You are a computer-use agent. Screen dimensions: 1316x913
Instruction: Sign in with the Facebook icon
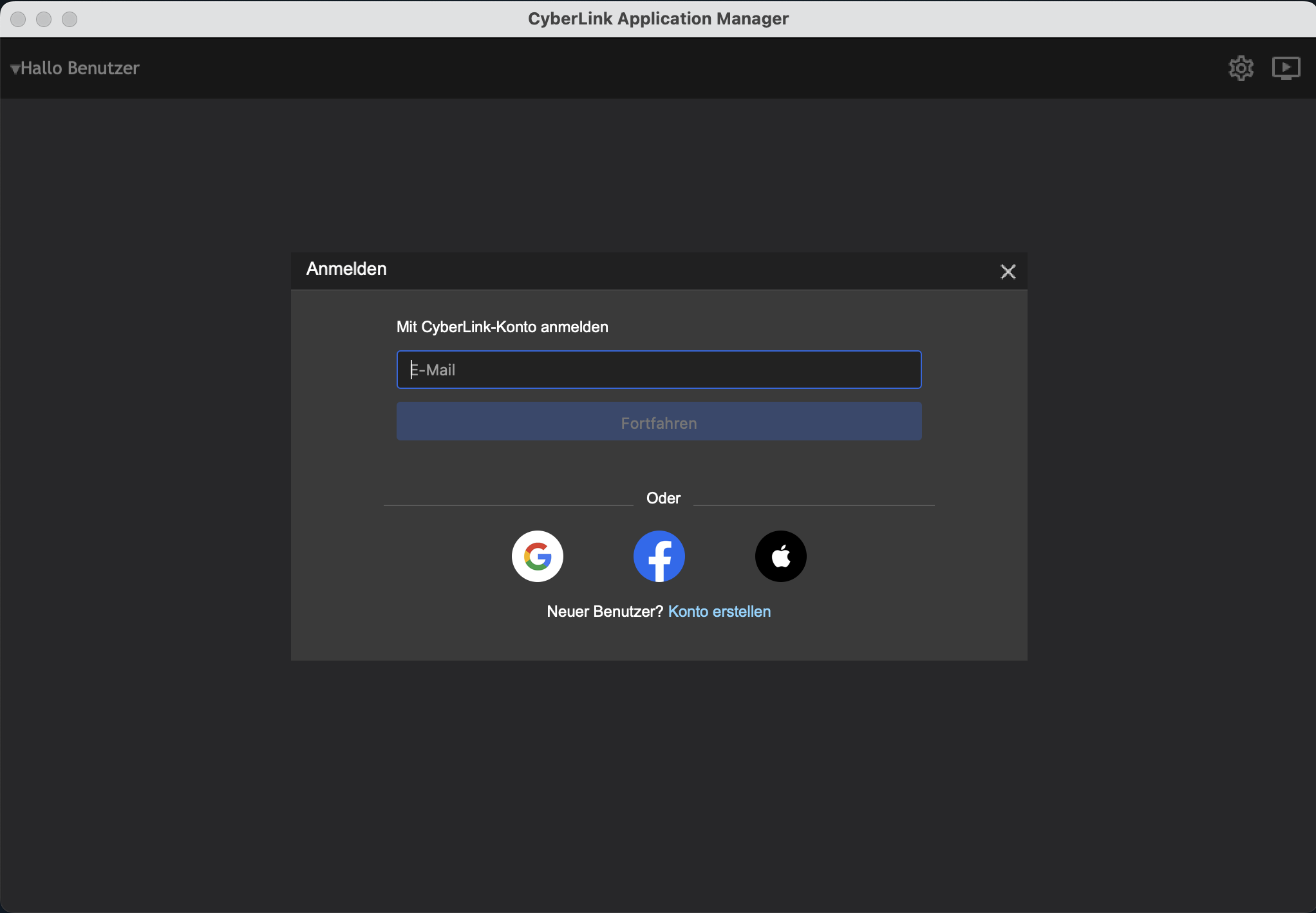tap(659, 556)
